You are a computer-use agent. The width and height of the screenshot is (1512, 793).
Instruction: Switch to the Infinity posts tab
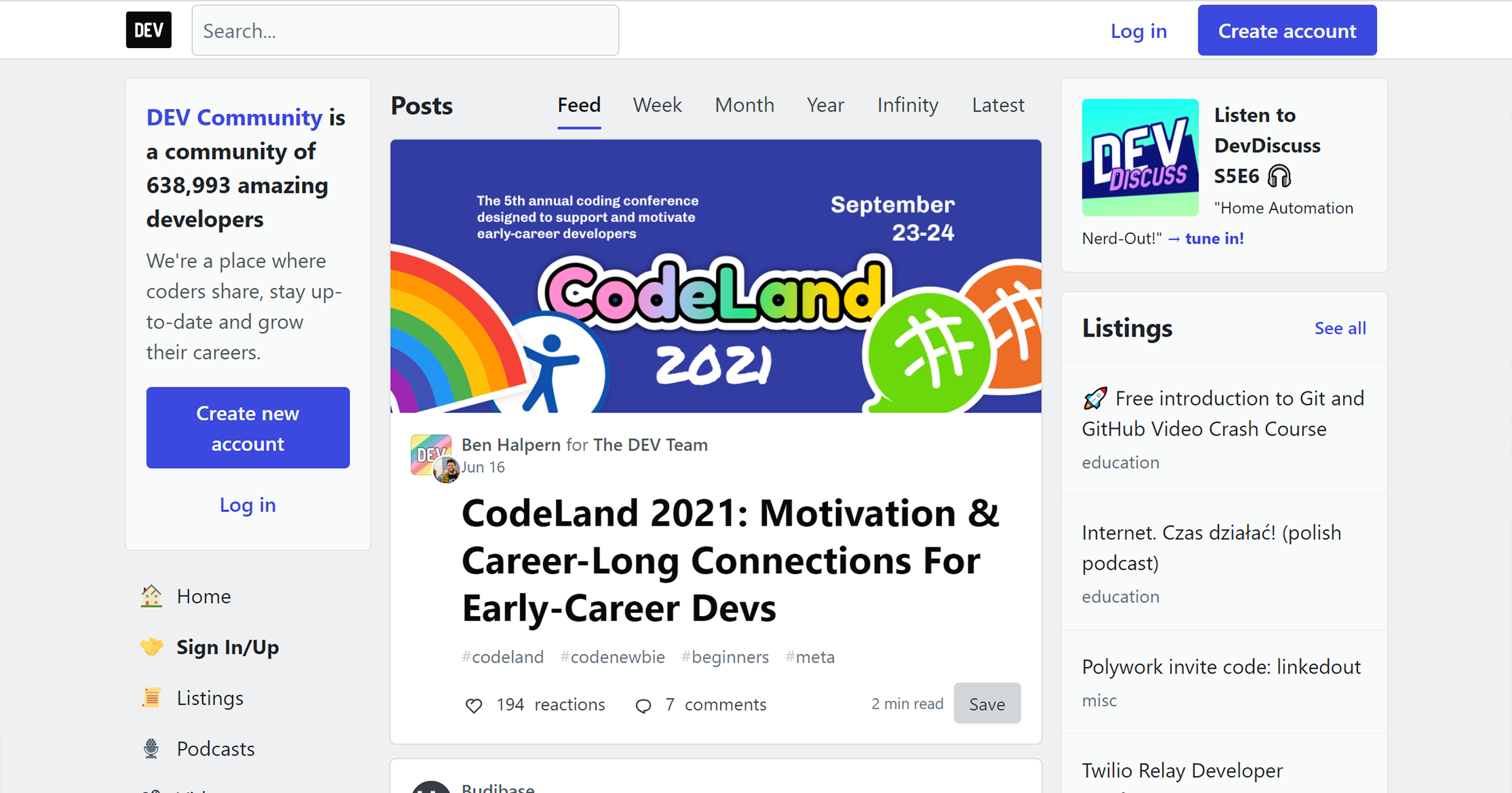[x=907, y=105]
